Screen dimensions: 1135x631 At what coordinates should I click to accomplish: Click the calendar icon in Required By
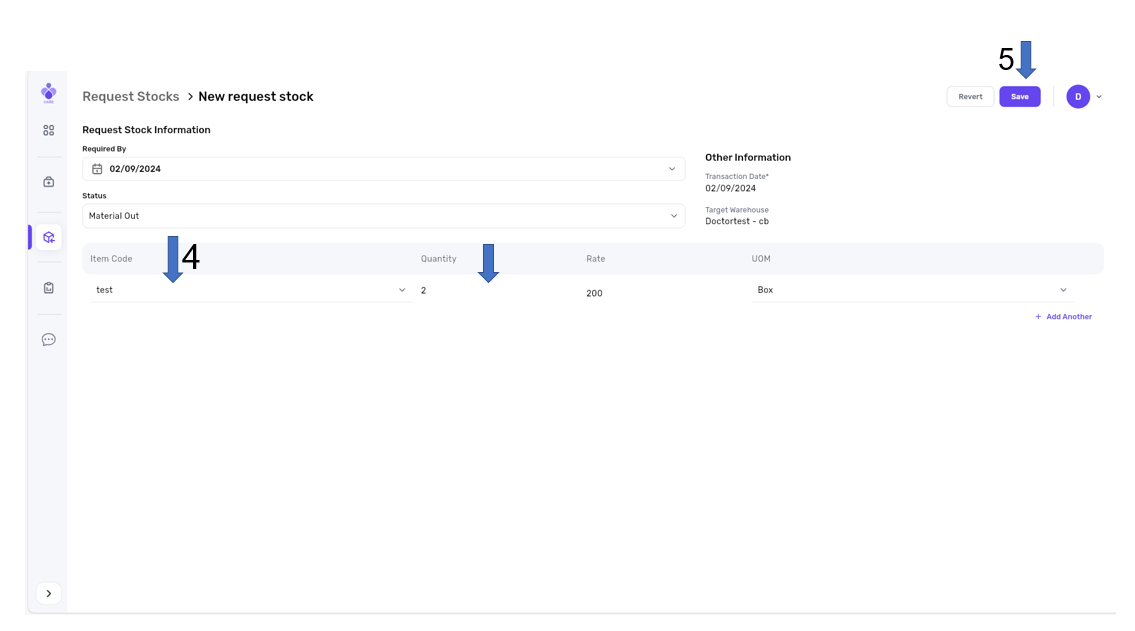coord(97,169)
